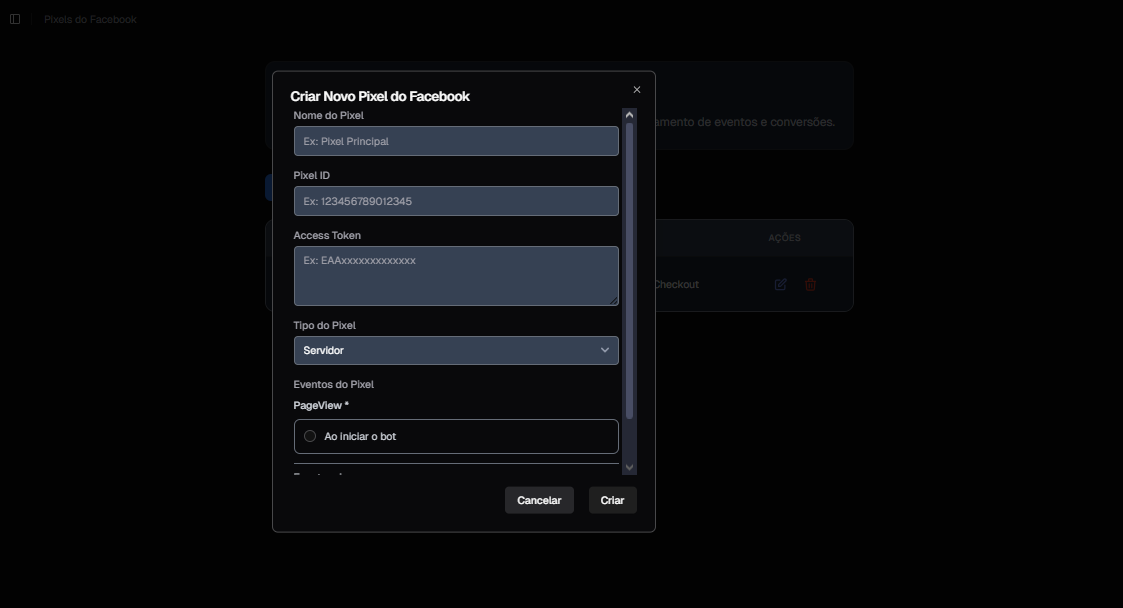Click inside the Access Token textarea
1123x608 pixels.
pos(455,276)
